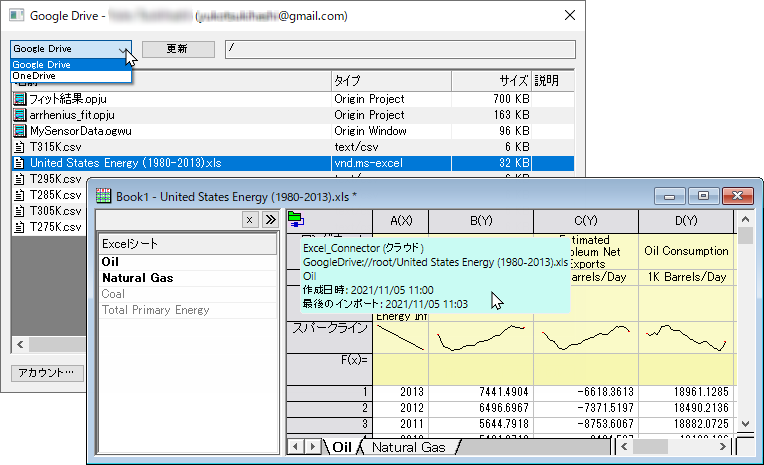Viewport: 764px width, 465px height.
Task: Select the file MySensorData.ogwu
Action: (x=80, y=131)
